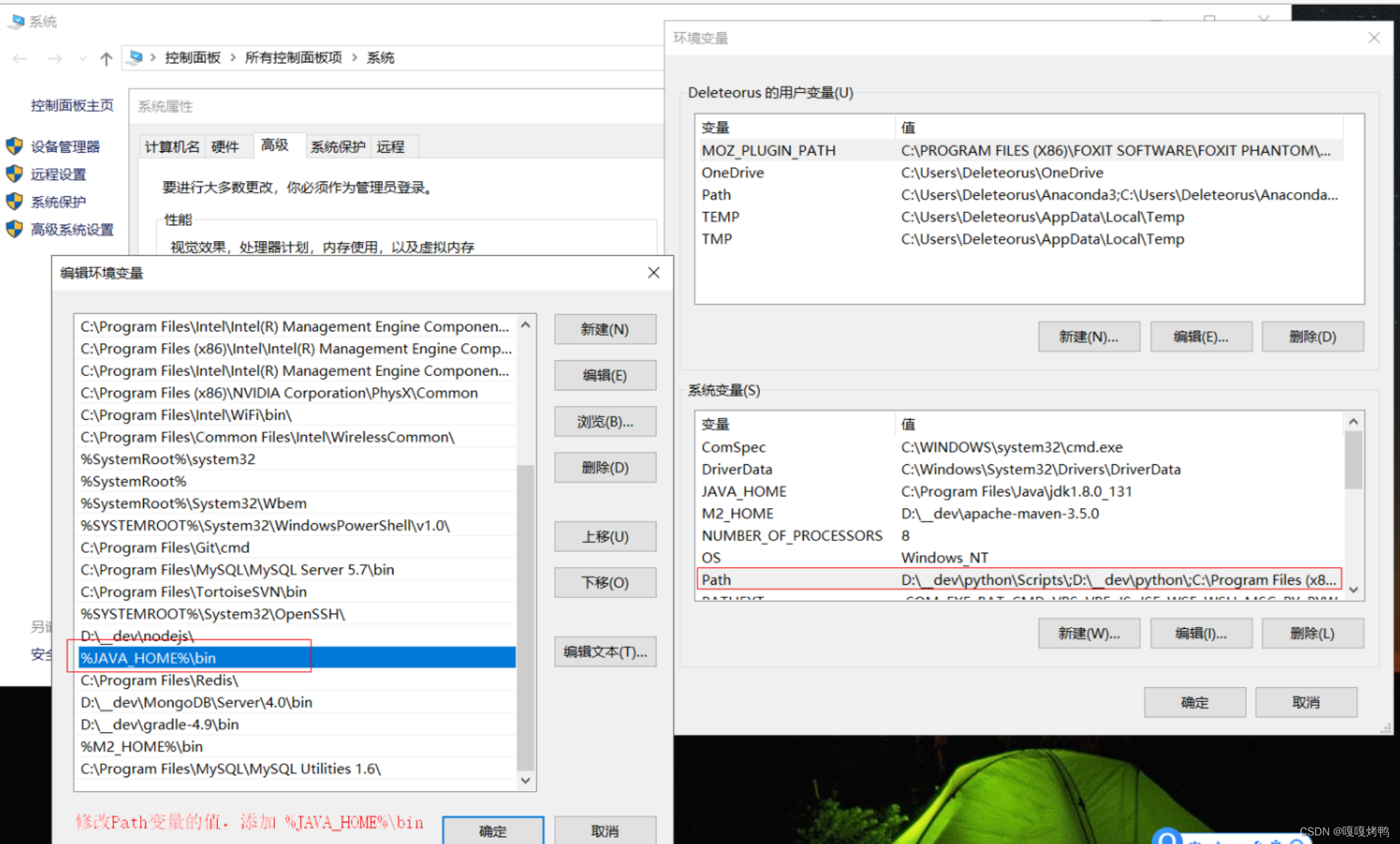Image resolution: width=1400 pixels, height=844 pixels.
Task: Click the Remote Settings shield icon
Action: pyautogui.click(x=14, y=174)
